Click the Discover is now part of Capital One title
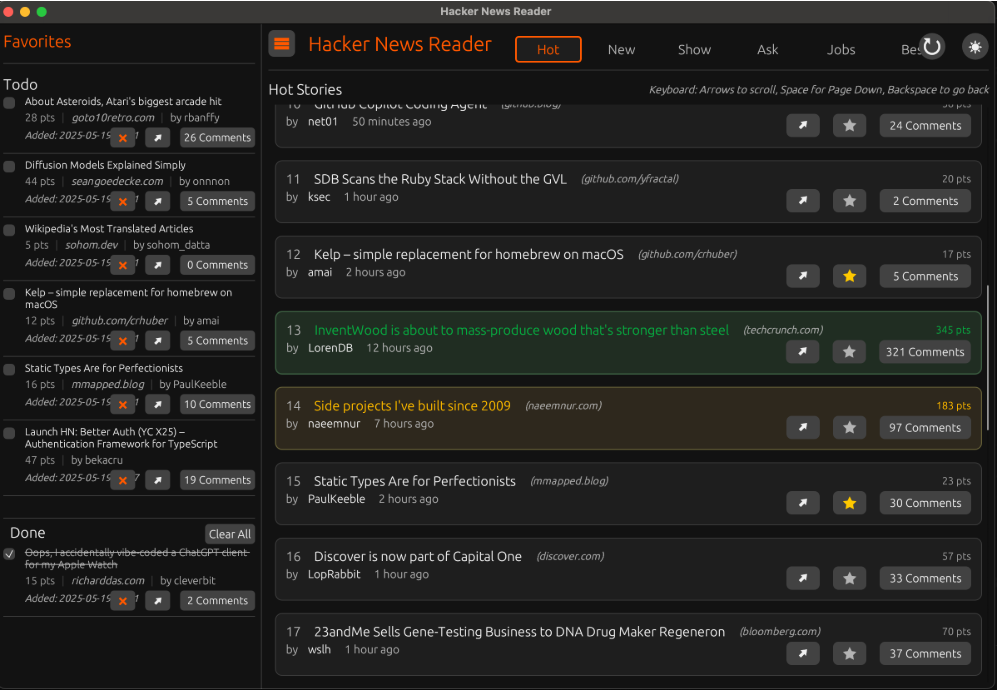This screenshot has height=691, width=997. point(418,556)
